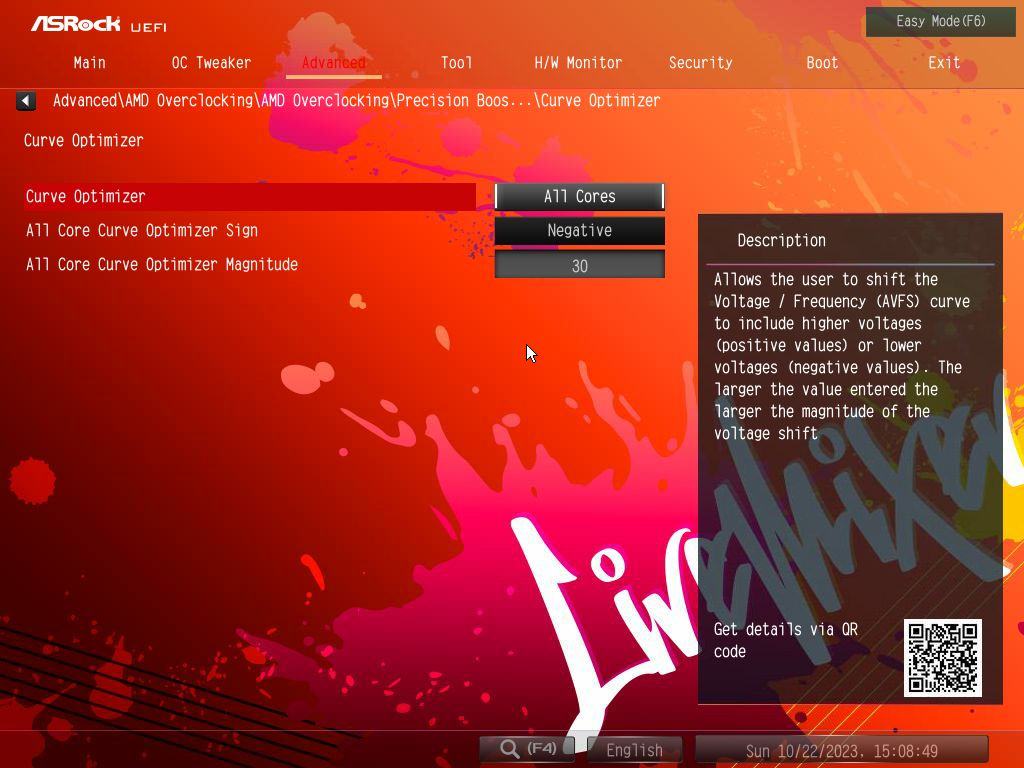Viewport: 1024px width, 768px height.
Task: Open the Exit tab
Action: pos(944,63)
